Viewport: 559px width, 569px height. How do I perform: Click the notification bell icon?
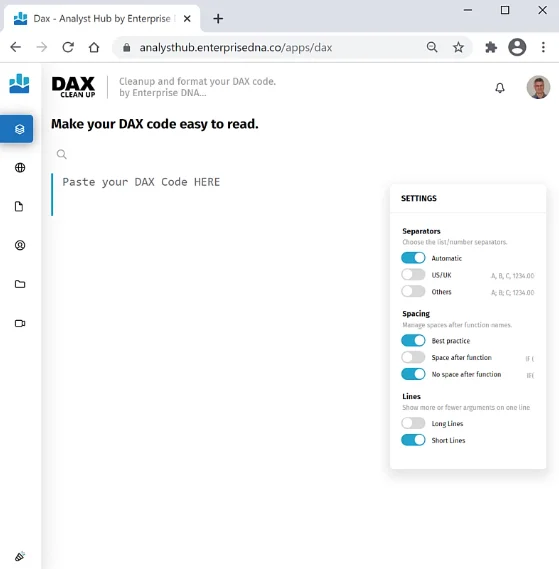(500, 88)
